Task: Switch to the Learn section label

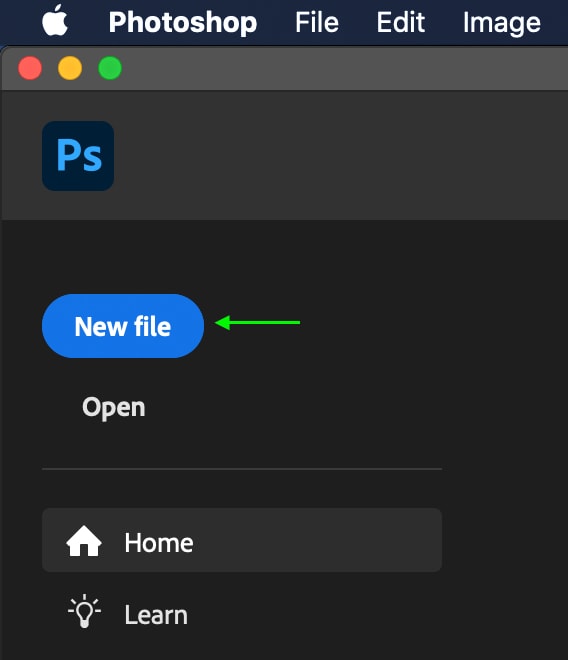Action: pos(156,615)
